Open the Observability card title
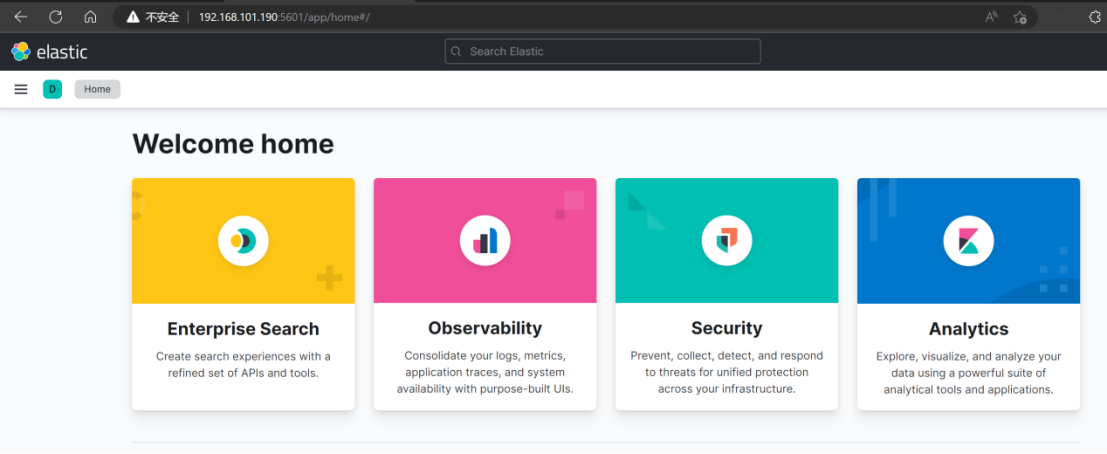The image size is (1107, 454). click(485, 328)
